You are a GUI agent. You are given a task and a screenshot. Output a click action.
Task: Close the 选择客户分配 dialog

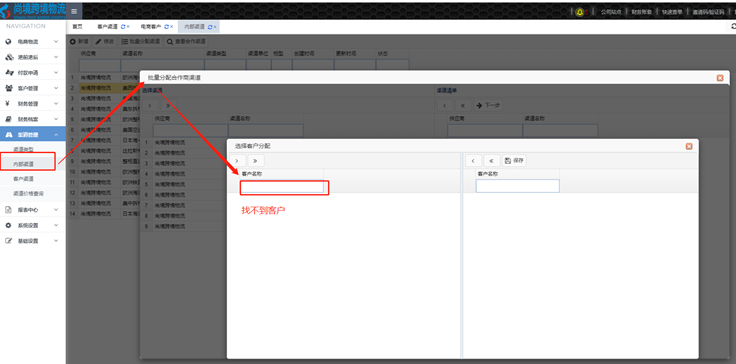click(x=689, y=146)
